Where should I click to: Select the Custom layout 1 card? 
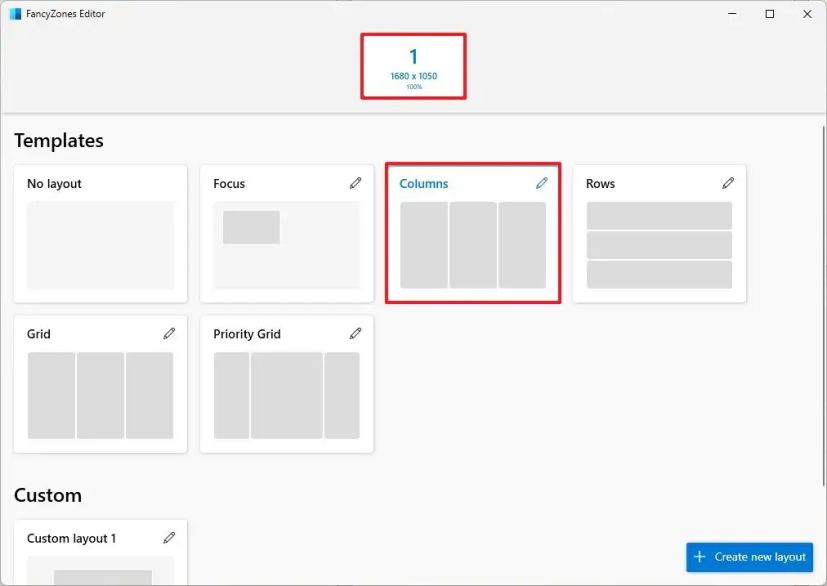(x=100, y=552)
